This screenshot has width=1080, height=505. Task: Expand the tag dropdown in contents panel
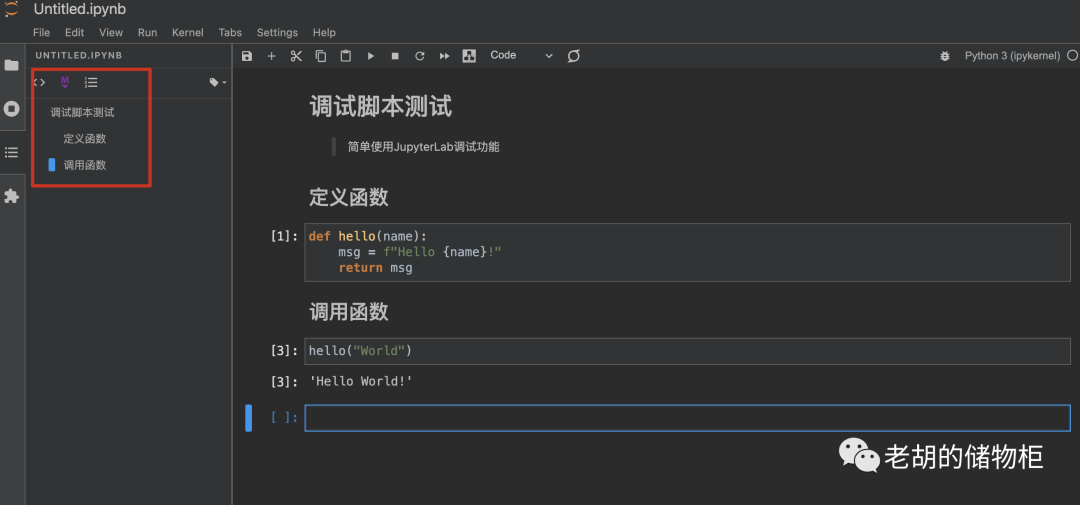point(217,82)
